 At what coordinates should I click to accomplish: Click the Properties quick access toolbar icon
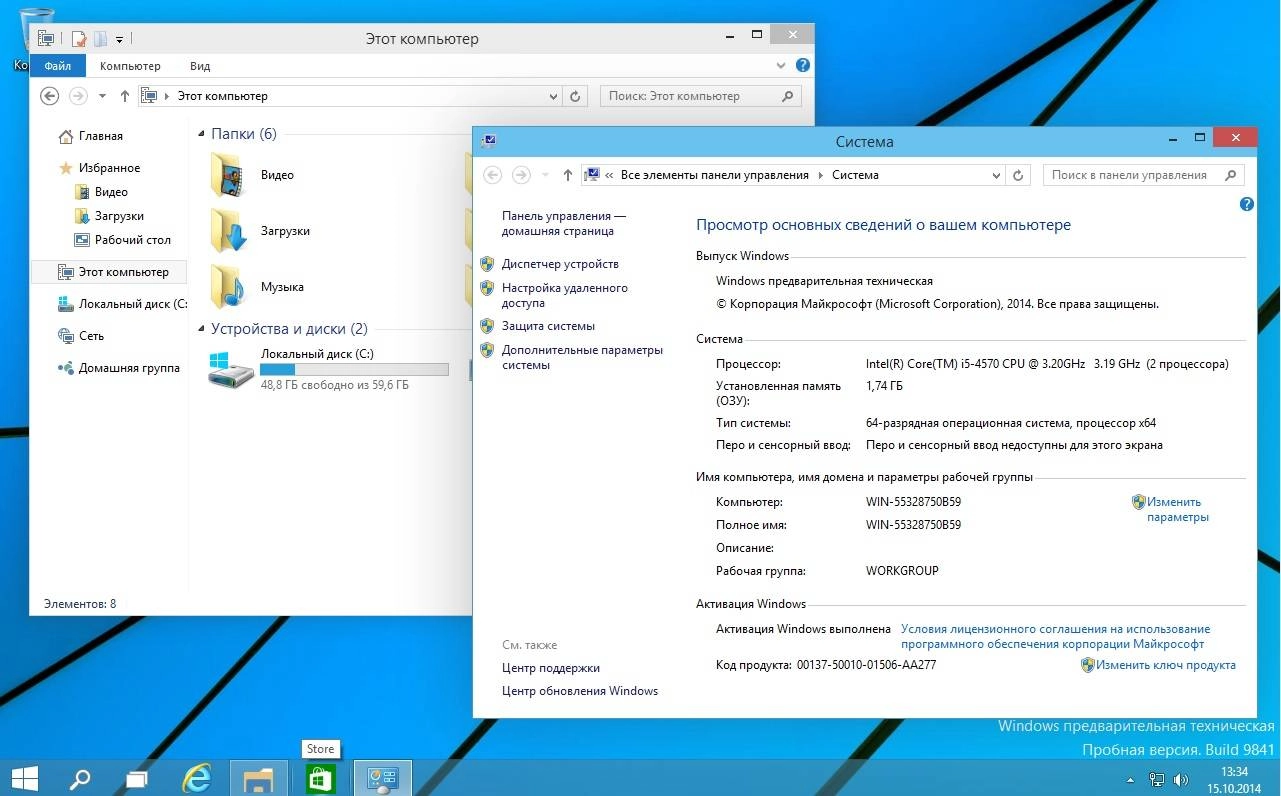coord(79,39)
